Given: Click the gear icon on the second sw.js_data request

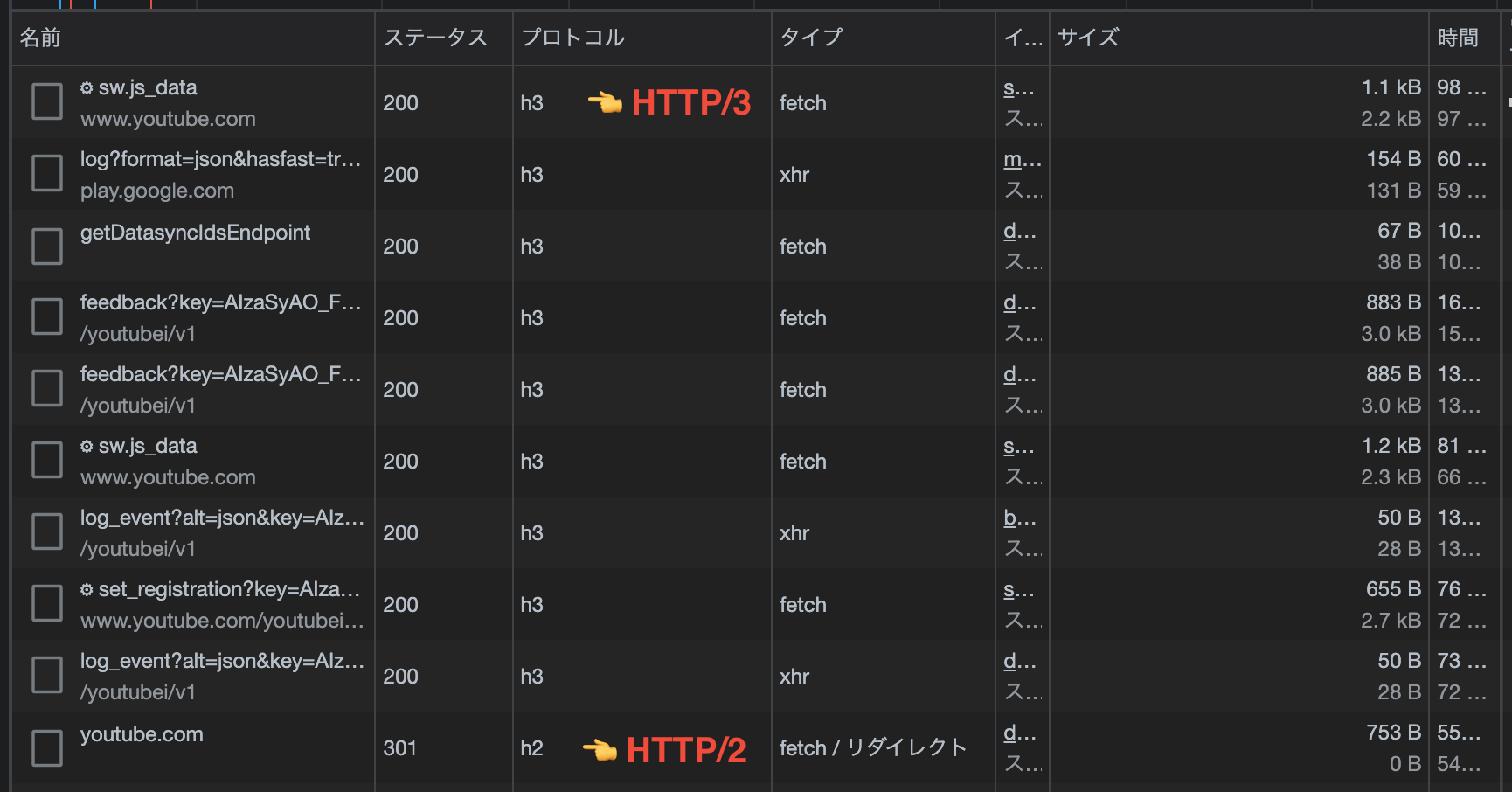Looking at the screenshot, I should click(86, 446).
